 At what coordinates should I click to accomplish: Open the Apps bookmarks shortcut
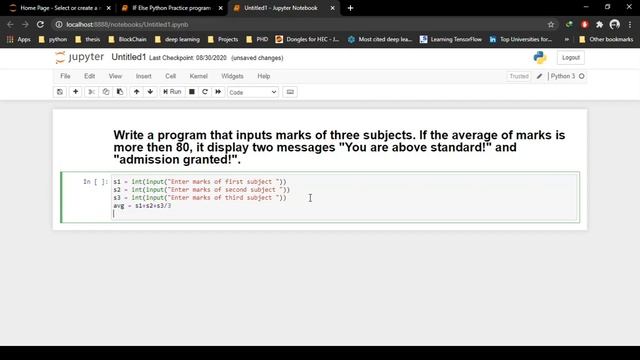click(x=19, y=40)
